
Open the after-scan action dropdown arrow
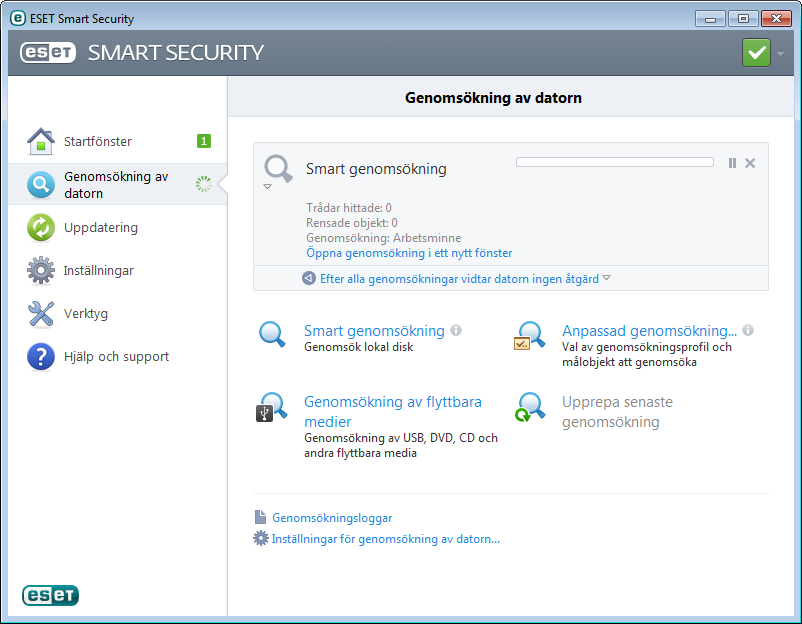[607, 278]
